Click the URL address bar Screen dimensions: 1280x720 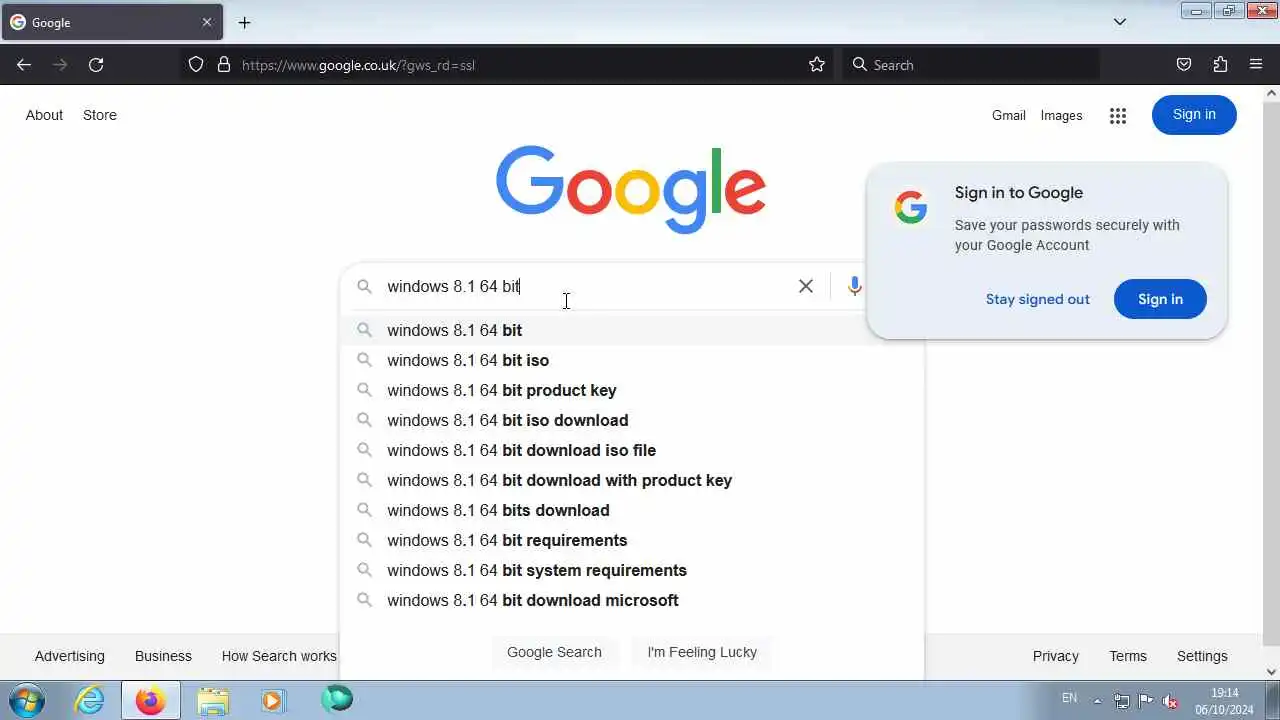point(510,65)
